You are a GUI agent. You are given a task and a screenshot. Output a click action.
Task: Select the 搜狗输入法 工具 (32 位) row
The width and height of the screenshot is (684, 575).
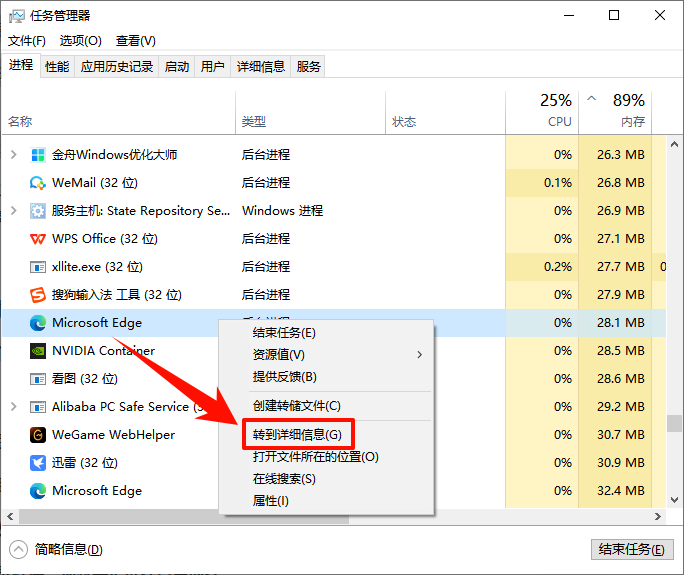(x=334, y=294)
